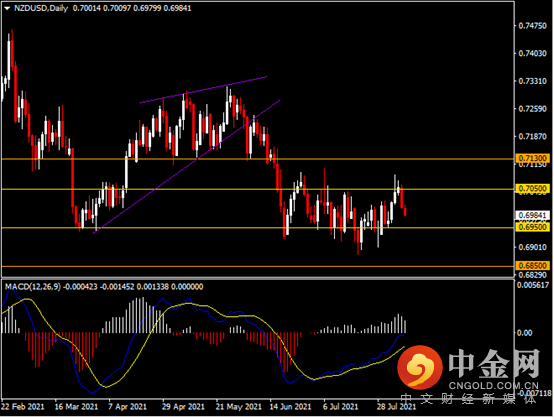The width and height of the screenshot is (554, 417).
Task: Click the MACD 0.00 zero level label
Action: pos(525,333)
